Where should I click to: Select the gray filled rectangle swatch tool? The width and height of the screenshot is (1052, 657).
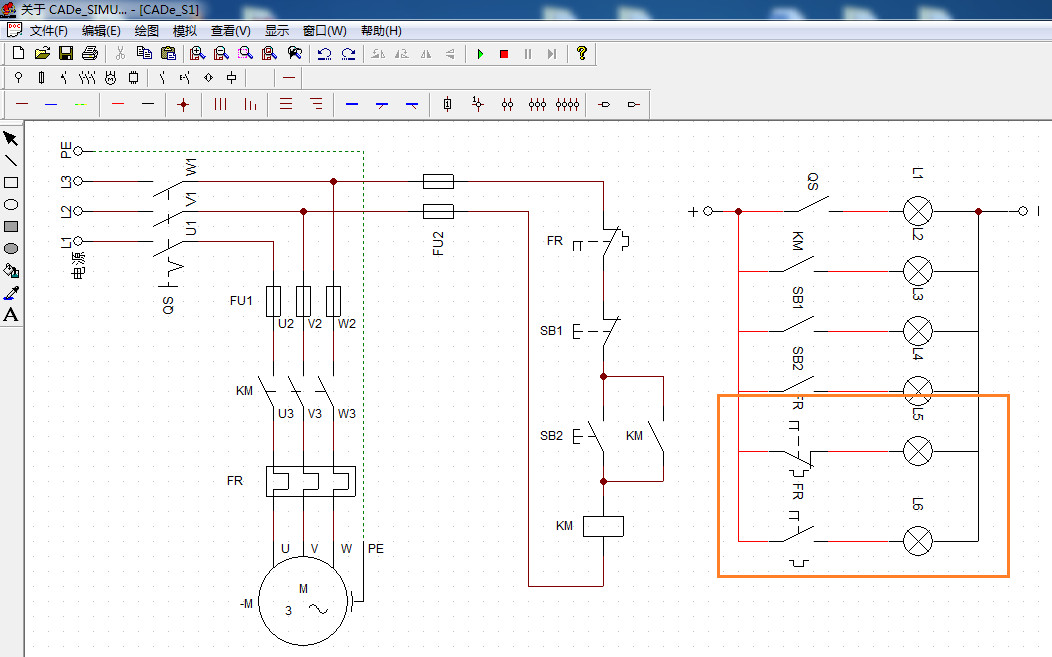pyautogui.click(x=12, y=226)
